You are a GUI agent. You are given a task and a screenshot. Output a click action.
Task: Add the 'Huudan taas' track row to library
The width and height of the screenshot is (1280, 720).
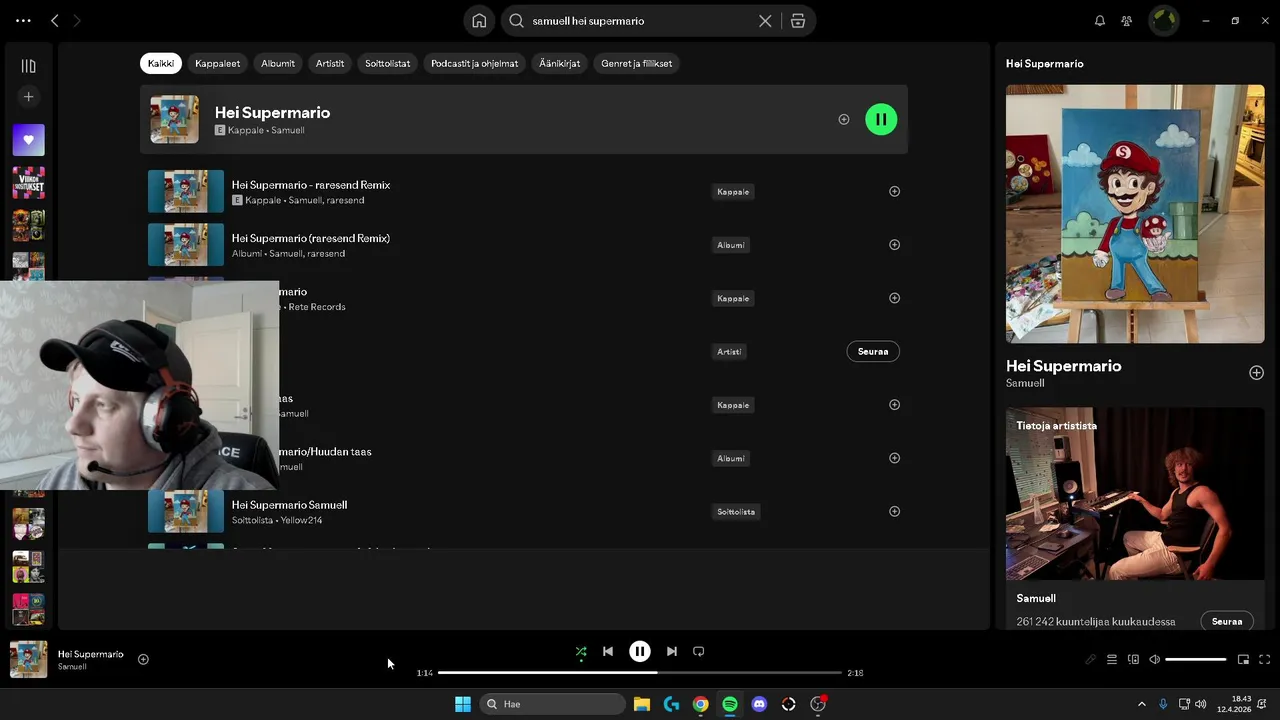click(894, 405)
